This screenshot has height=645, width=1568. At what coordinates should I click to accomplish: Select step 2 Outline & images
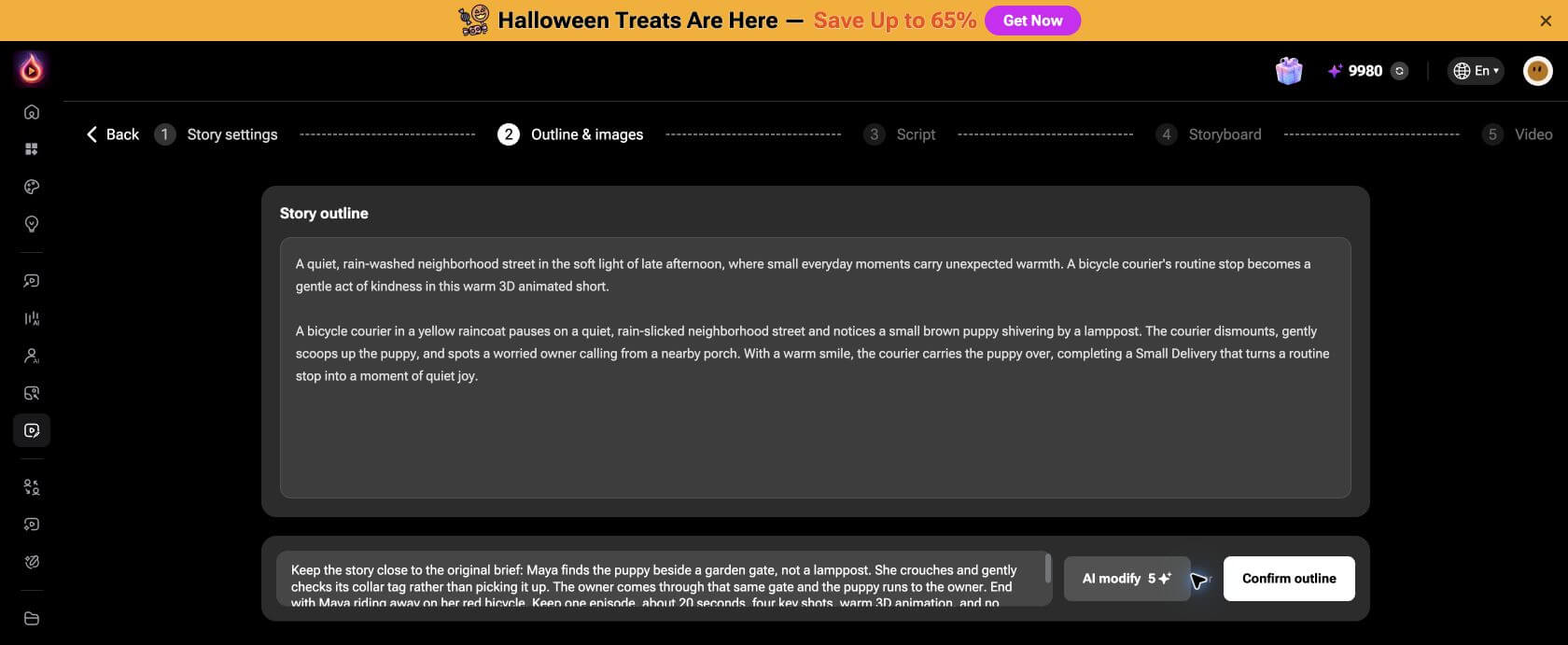click(570, 134)
